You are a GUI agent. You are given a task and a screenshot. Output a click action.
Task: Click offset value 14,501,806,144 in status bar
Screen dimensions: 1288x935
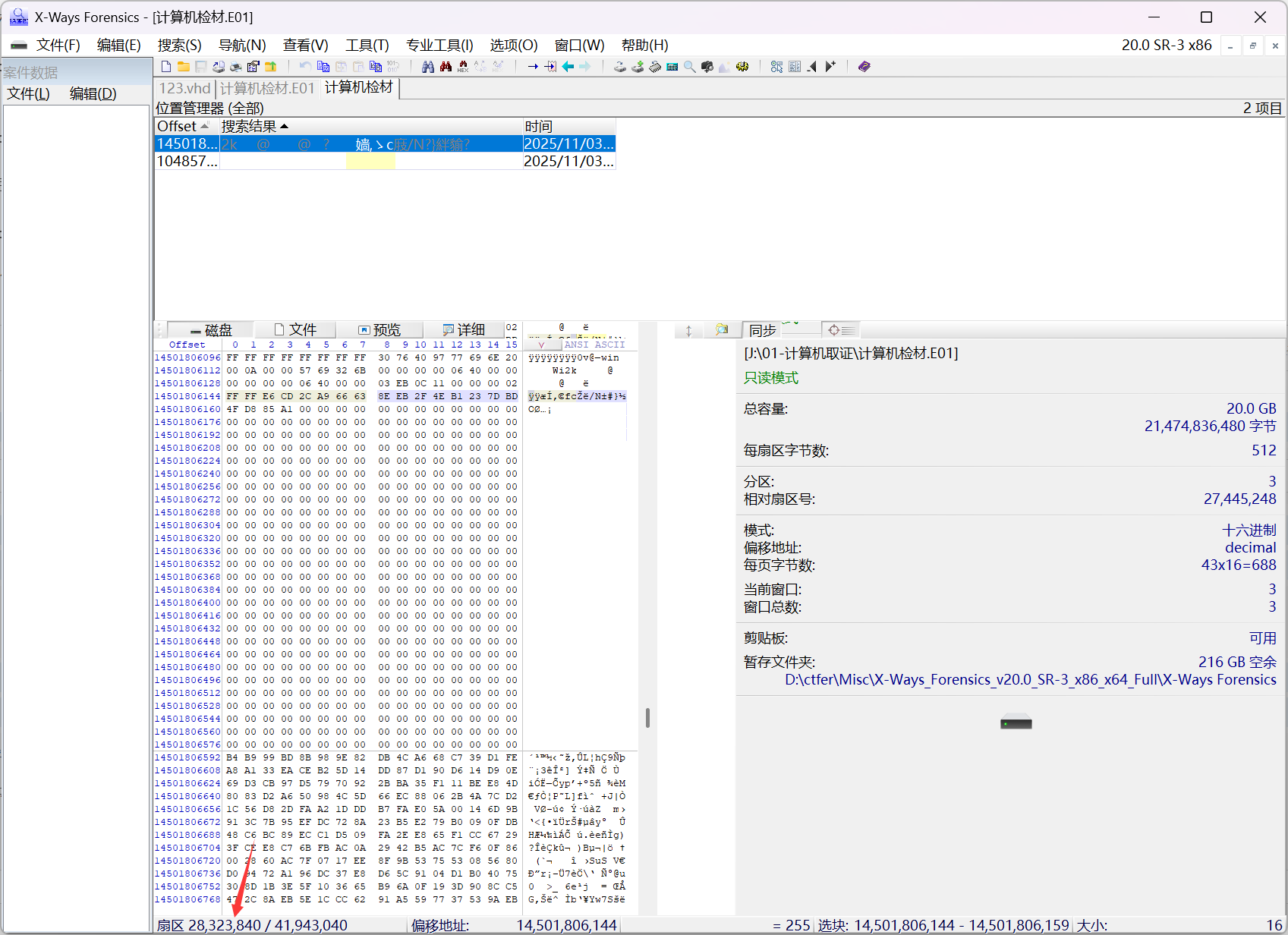coord(567,926)
